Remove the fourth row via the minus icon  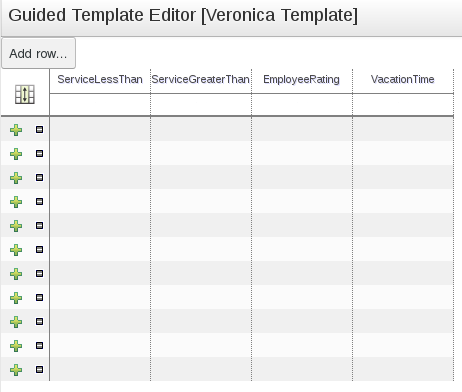(x=39, y=201)
